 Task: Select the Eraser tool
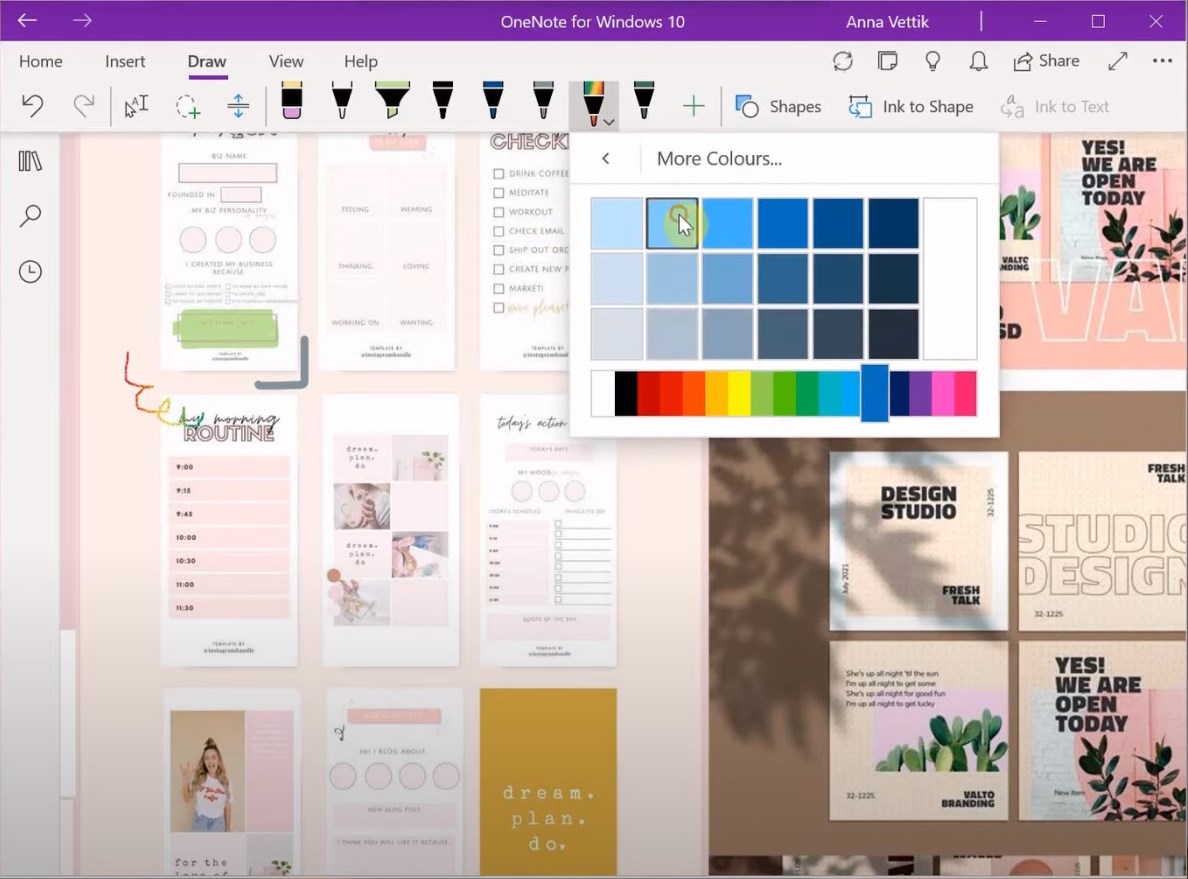pos(292,101)
